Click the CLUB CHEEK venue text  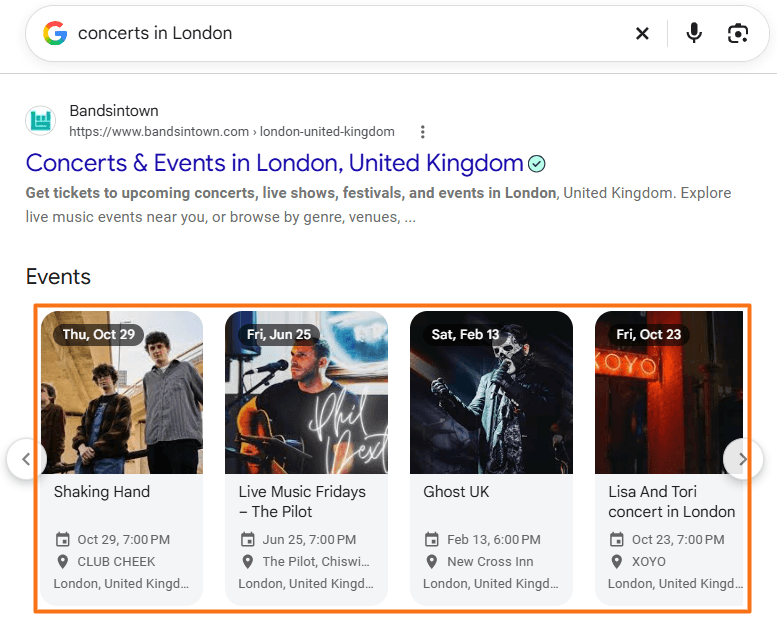[x=116, y=561]
